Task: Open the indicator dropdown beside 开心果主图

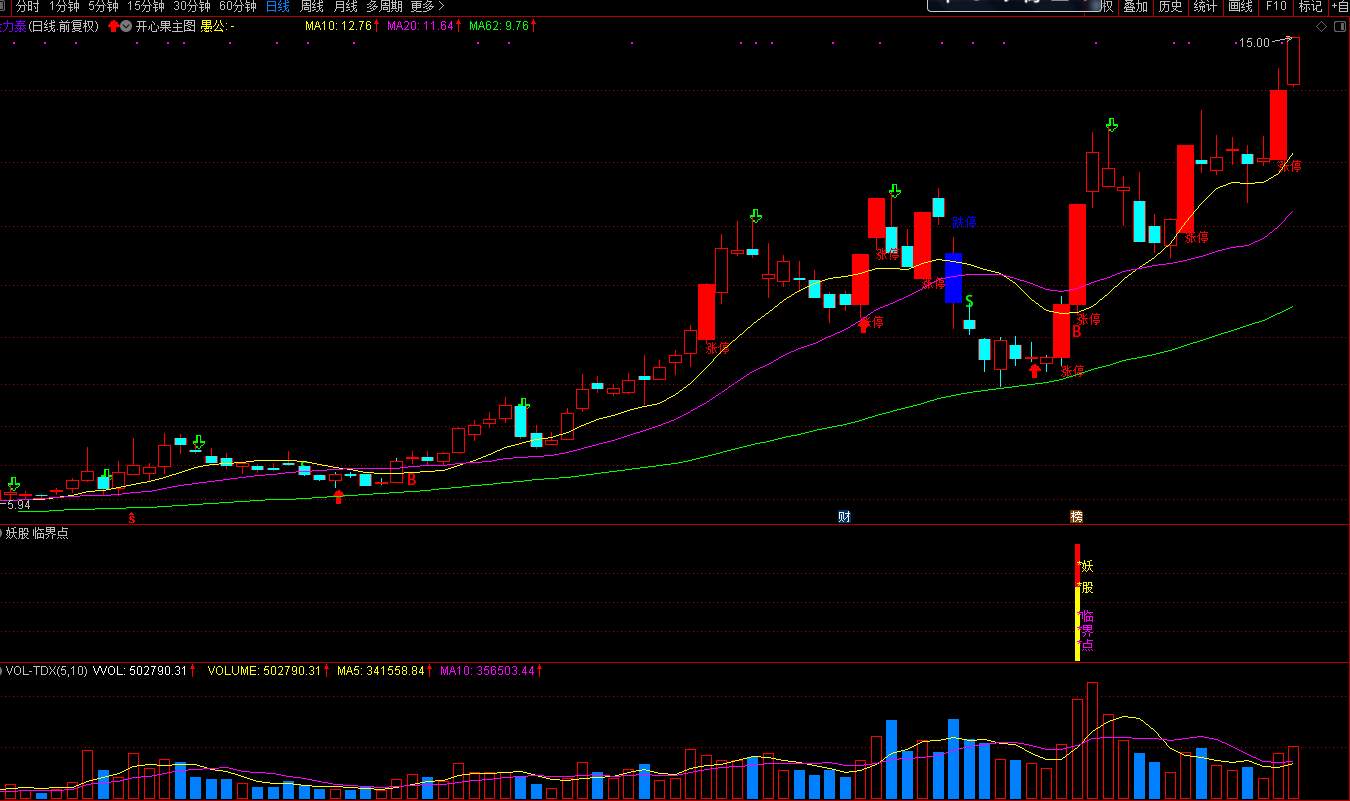Action: [126, 26]
